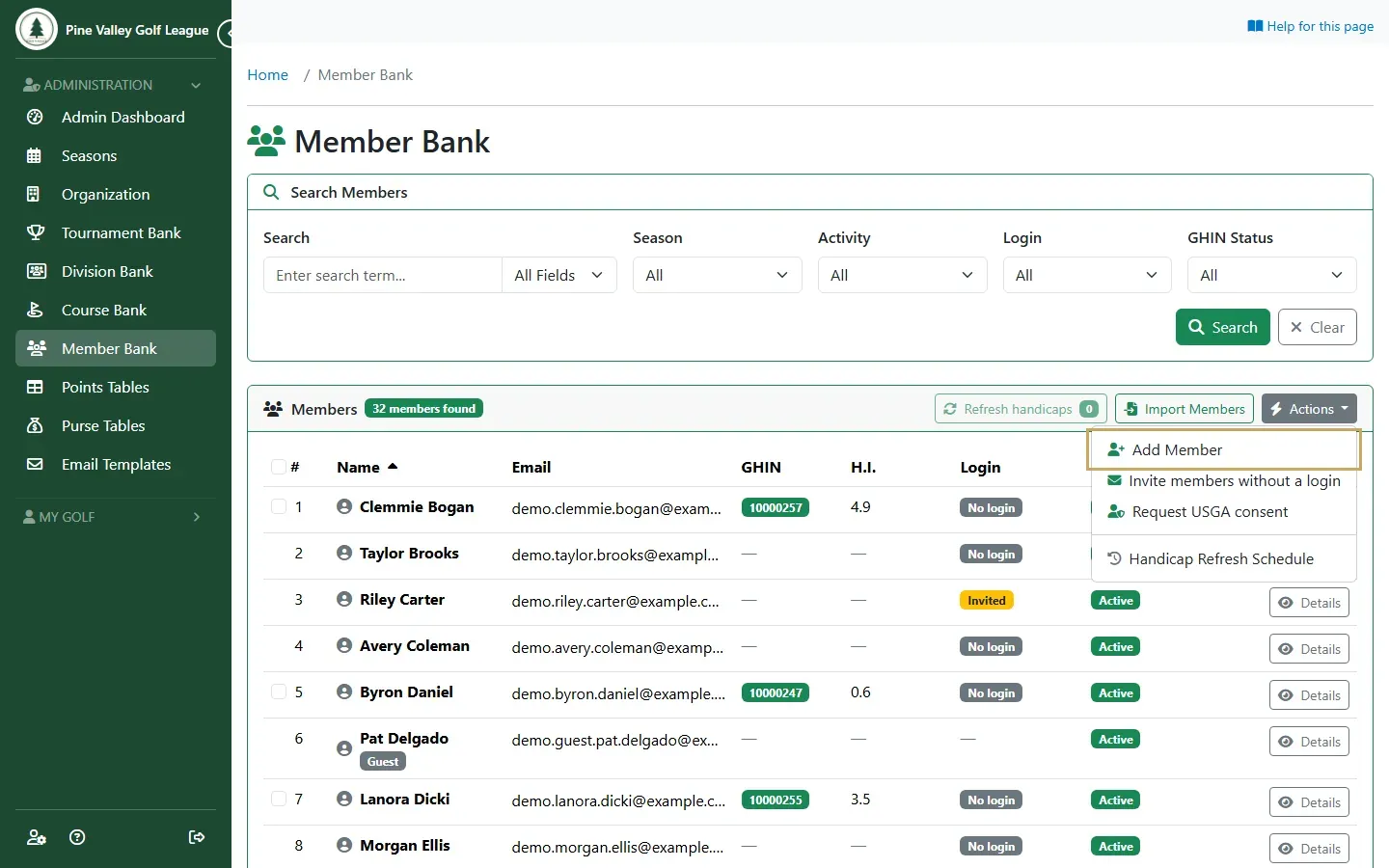The image size is (1389, 868).
Task: Click the logout icon in the sidebar footer
Action: 197,837
